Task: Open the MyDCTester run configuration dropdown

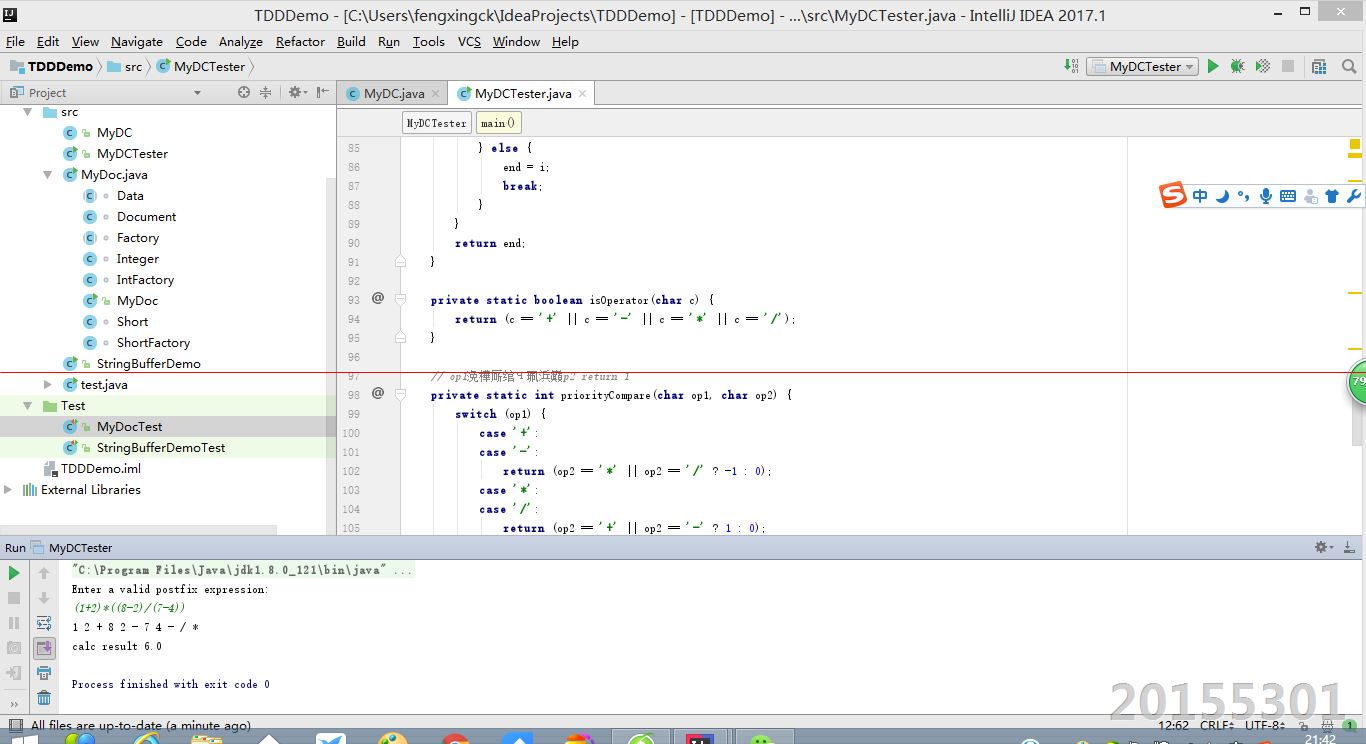Action: point(1143,66)
